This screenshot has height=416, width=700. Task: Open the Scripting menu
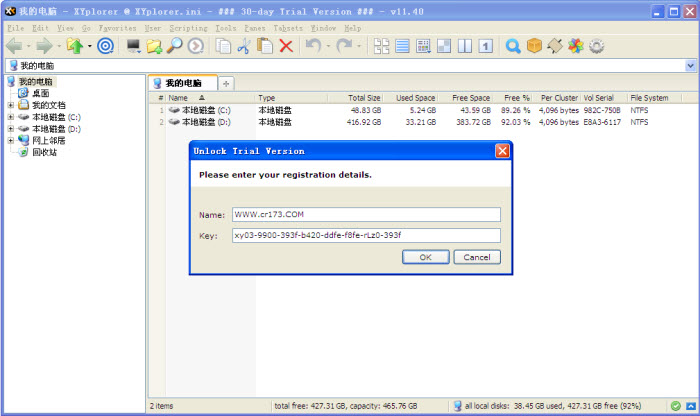[188, 28]
